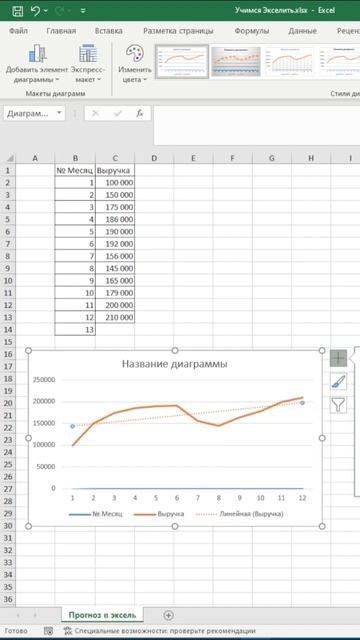Click the Name Box field showing Диаграм...
The width and height of the screenshot is (360, 640).
29,113
